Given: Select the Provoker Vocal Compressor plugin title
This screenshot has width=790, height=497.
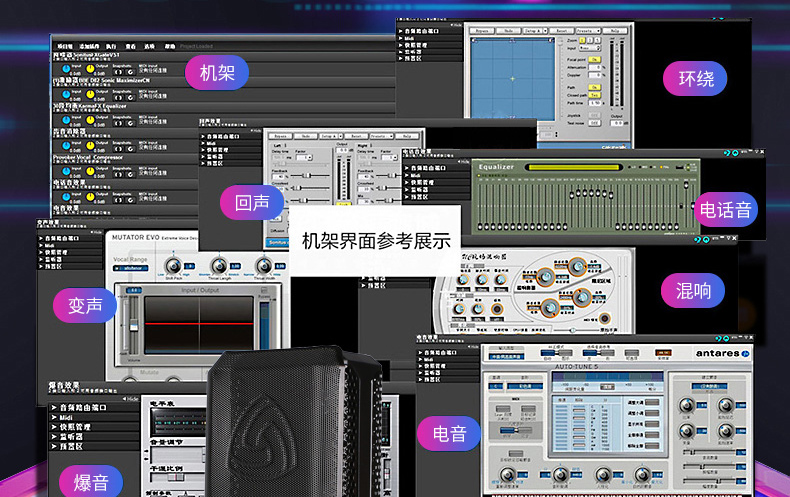Looking at the screenshot, I should tap(88, 157).
